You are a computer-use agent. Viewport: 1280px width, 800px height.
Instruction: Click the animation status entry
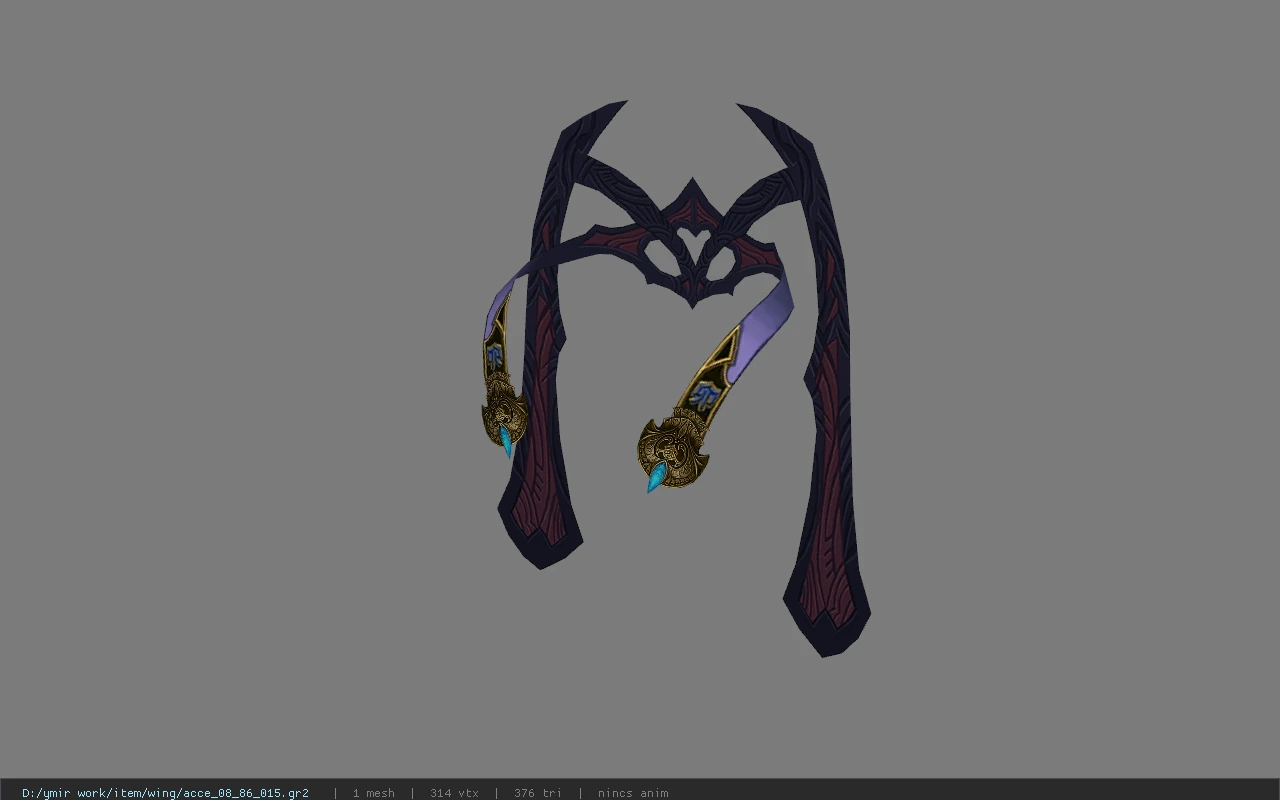pyautogui.click(x=633, y=793)
